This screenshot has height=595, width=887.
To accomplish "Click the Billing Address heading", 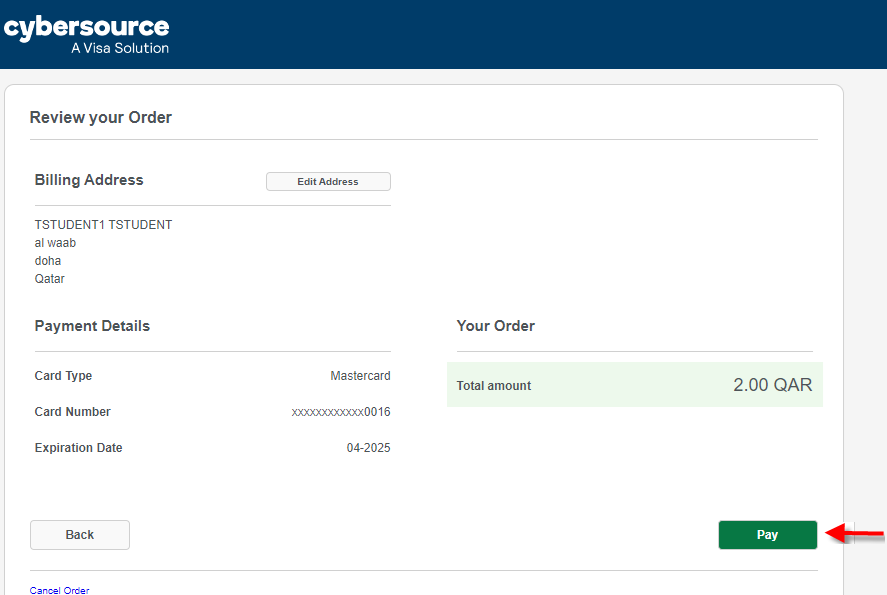I will 89,180.
